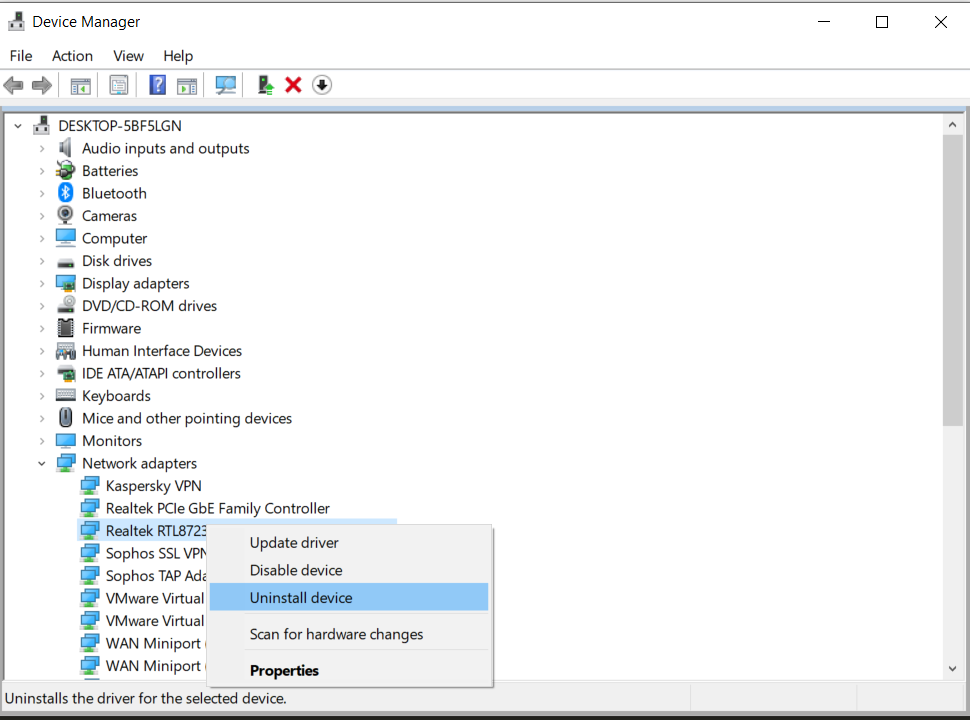Image resolution: width=970 pixels, height=720 pixels.
Task: Collapse the Network adapters category
Action: click(41, 463)
